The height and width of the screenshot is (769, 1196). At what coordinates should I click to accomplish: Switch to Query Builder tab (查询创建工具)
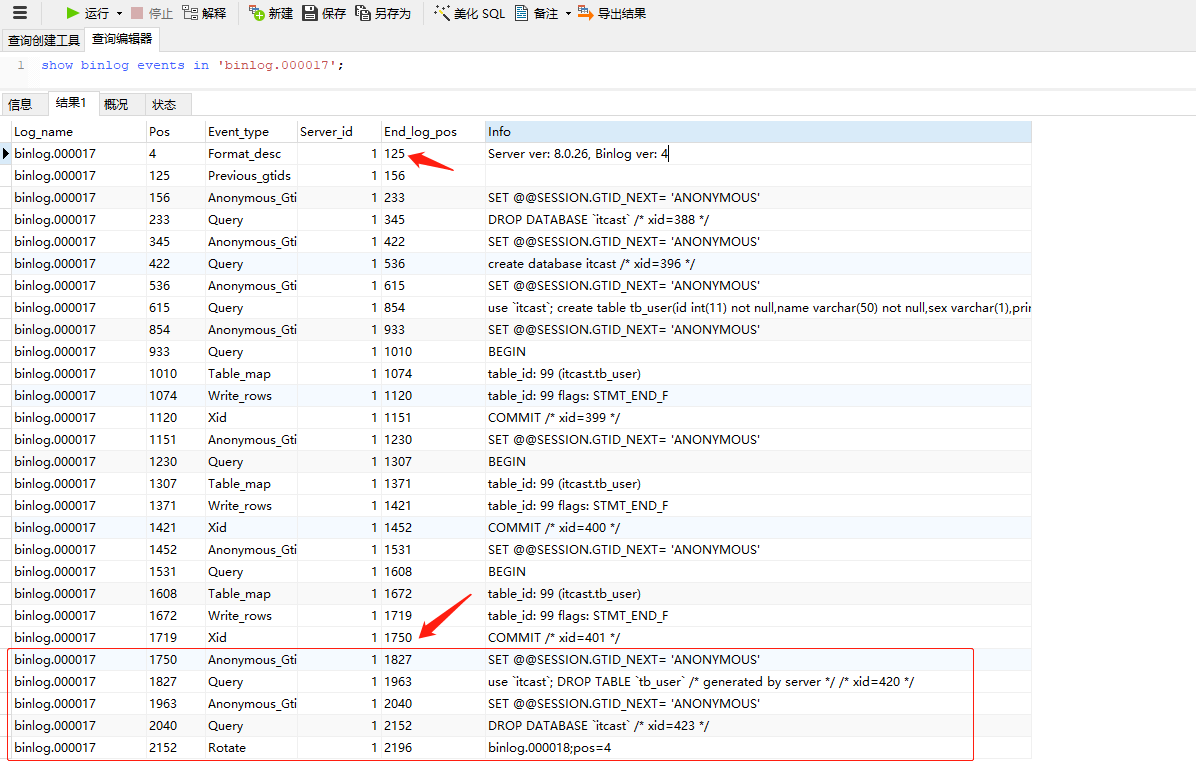click(43, 40)
